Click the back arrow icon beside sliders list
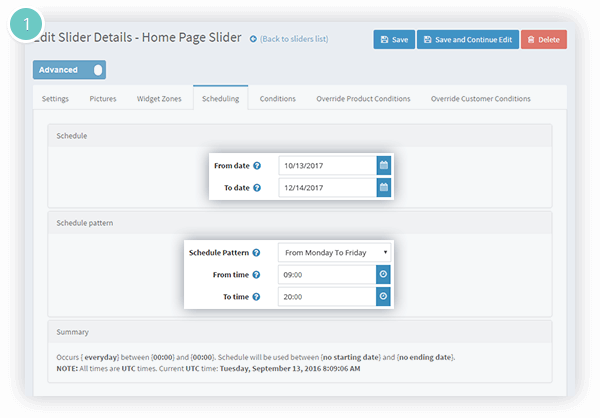The width and height of the screenshot is (600, 418). click(x=253, y=39)
